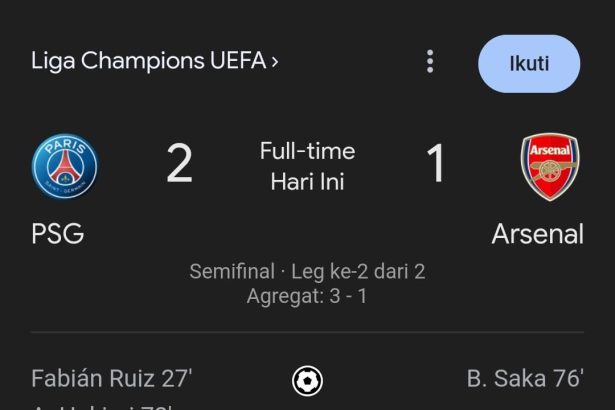Select goal scorer Fabián Ruiz 27'

pyautogui.click(x=111, y=379)
